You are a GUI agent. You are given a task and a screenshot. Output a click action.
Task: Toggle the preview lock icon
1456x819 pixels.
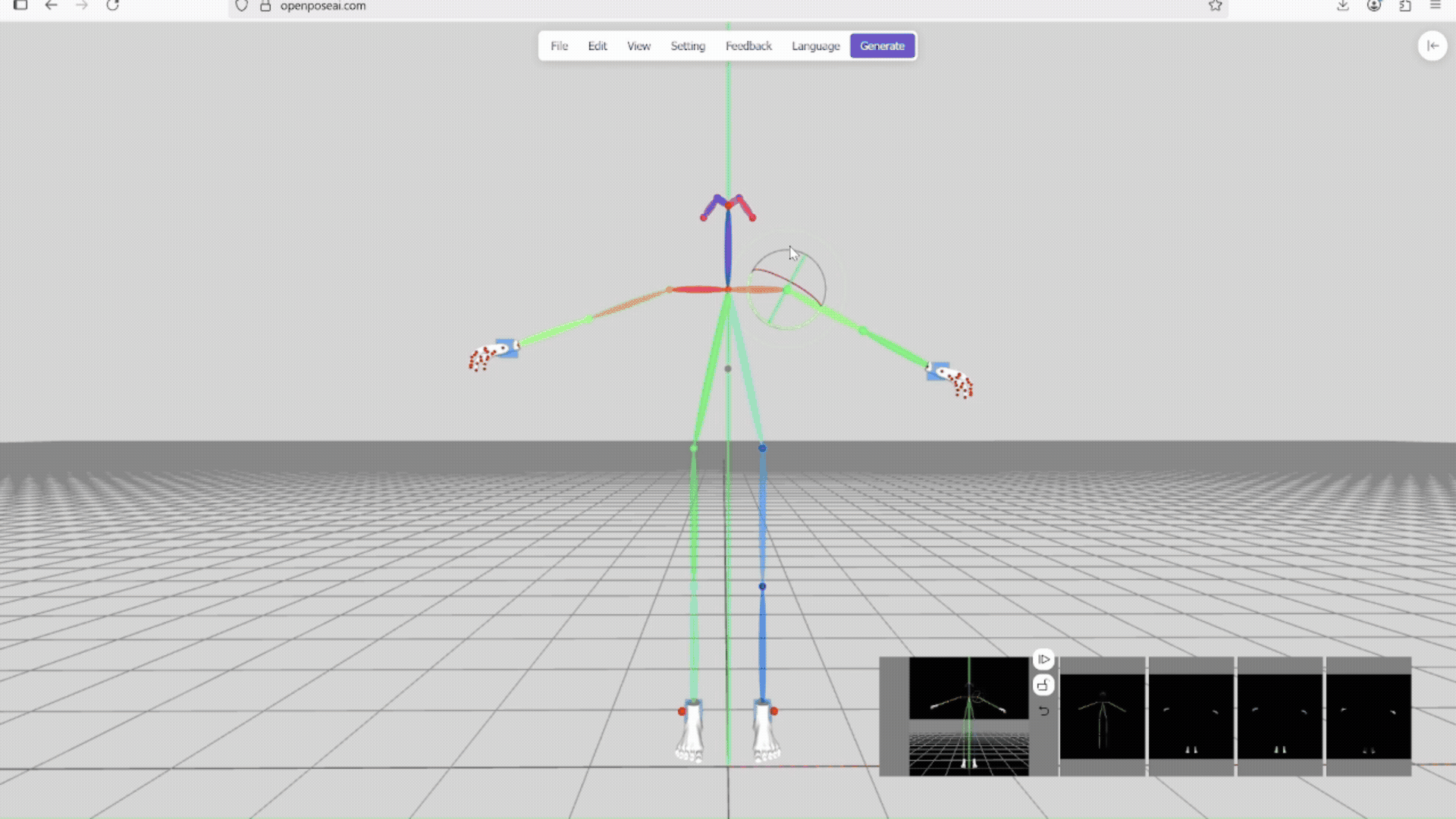click(1043, 686)
